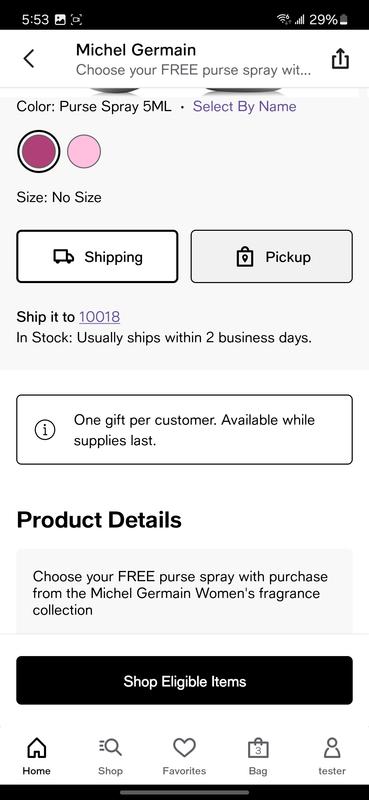Open the Bag icon with 3 items
The image size is (369, 800).
[258, 749]
